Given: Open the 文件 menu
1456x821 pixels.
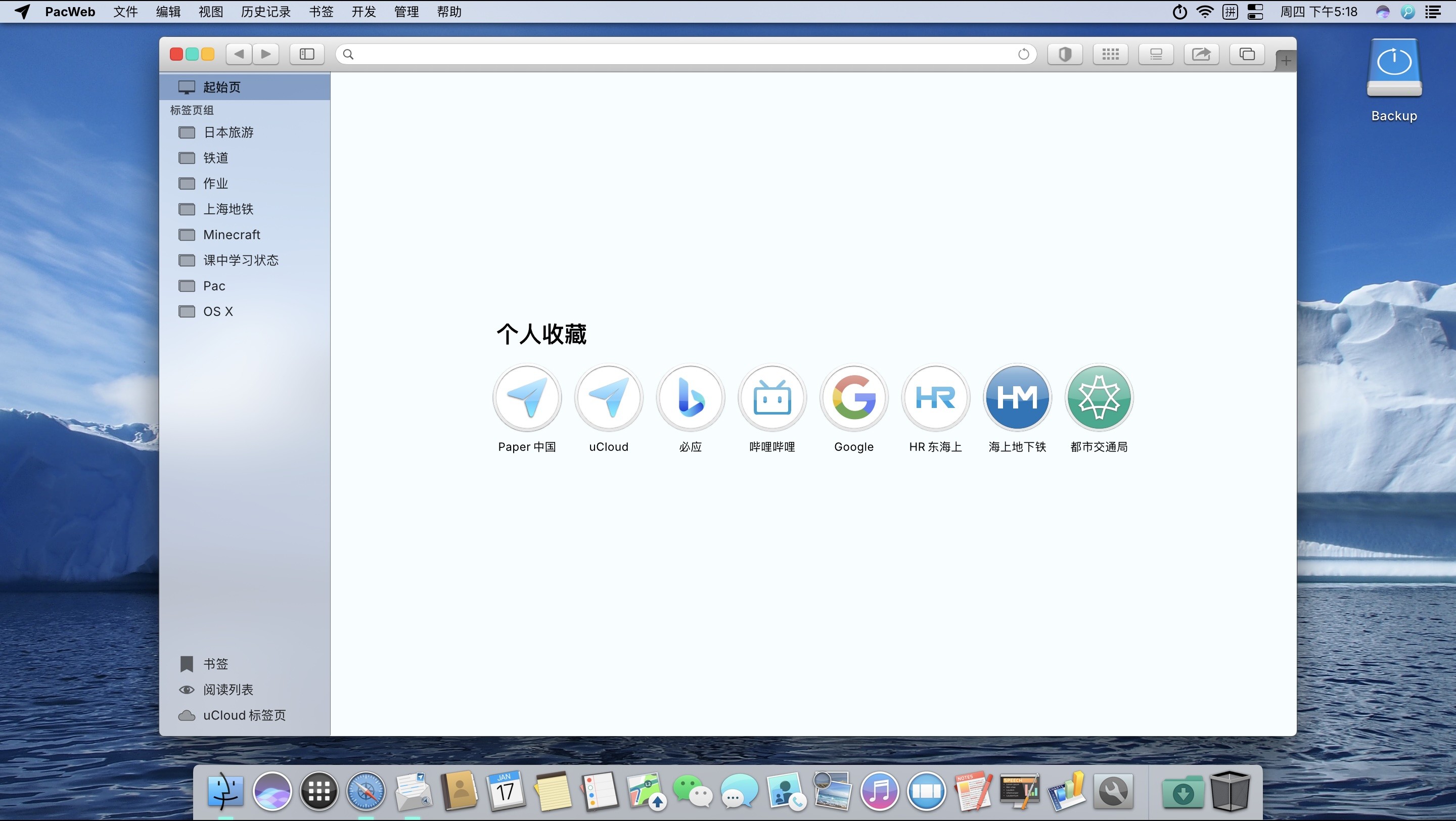Looking at the screenshot, I should pos(125,11).
